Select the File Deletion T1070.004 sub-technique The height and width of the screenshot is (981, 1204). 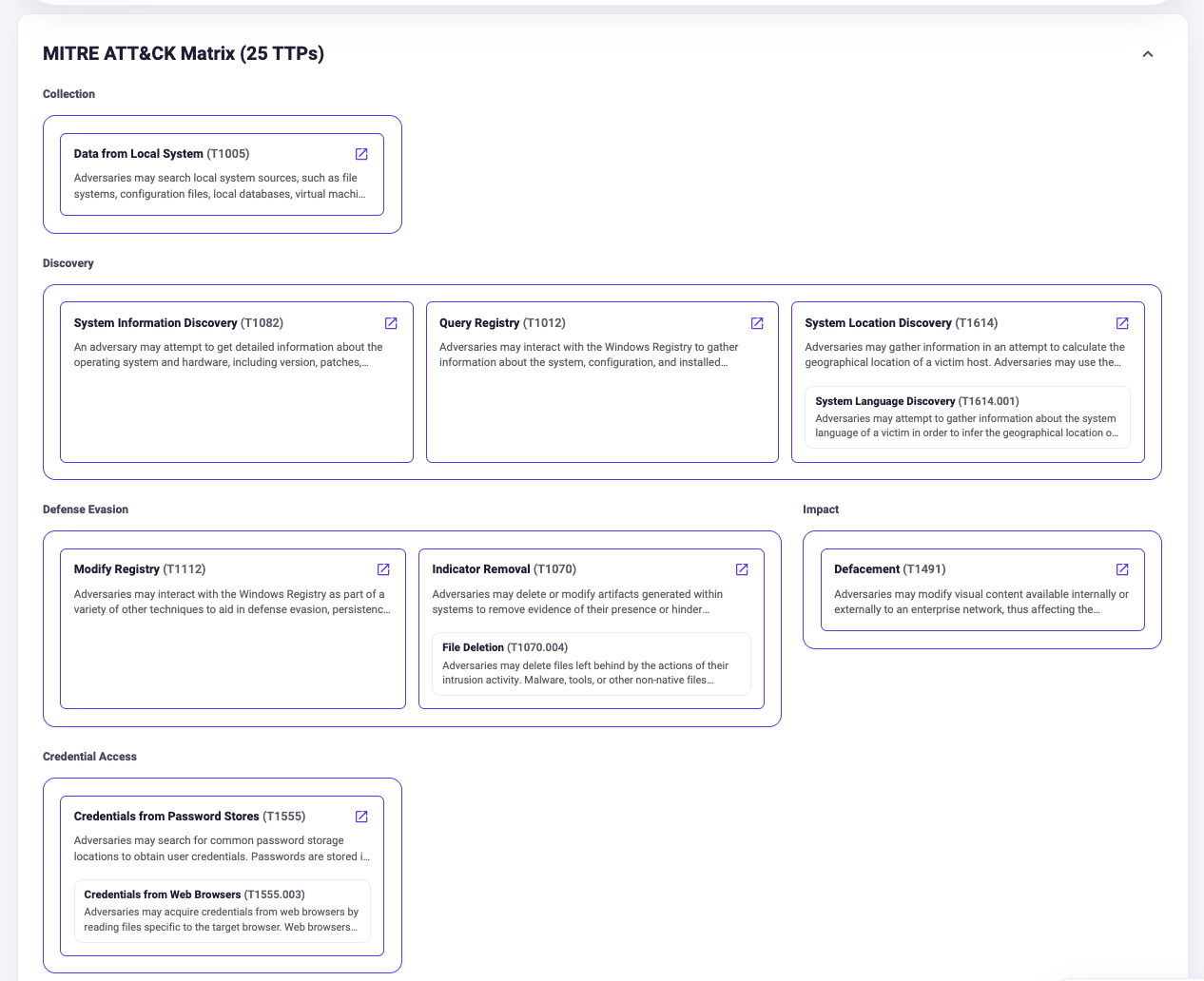[592, 664]
